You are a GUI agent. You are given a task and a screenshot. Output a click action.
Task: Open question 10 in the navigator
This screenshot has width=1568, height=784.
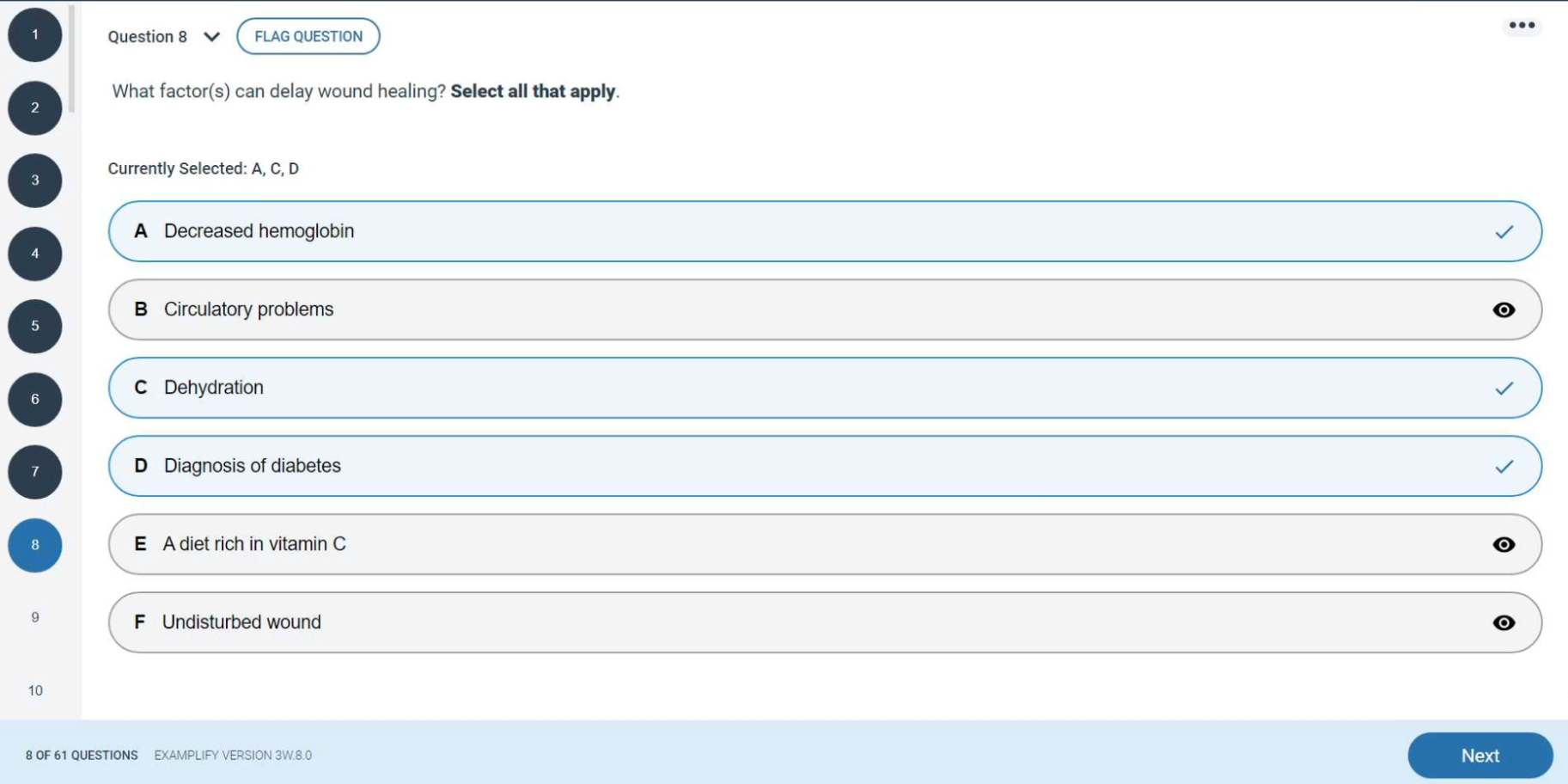click(x=35, y=690)
